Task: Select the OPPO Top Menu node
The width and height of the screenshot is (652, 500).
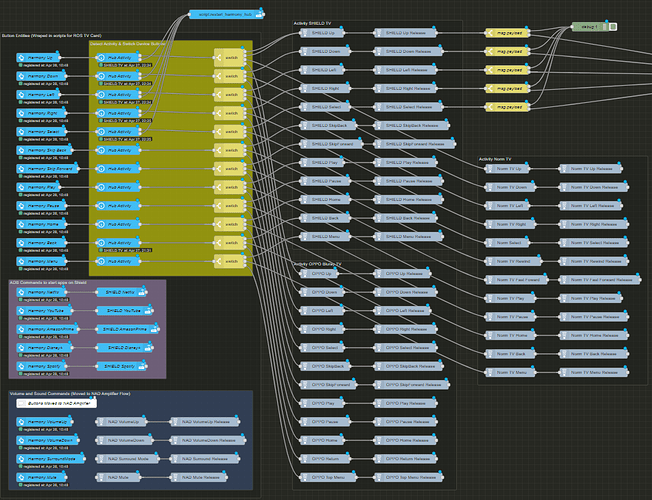Action: click(x=328, y=478)
